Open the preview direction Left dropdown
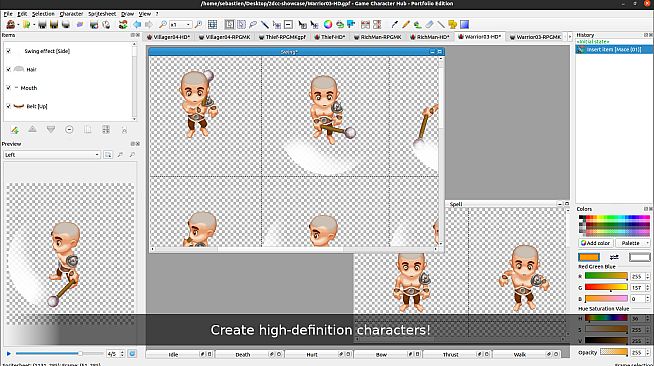This screenshot has height=366, width=654. pyautogui.click(x=52, y=155)
